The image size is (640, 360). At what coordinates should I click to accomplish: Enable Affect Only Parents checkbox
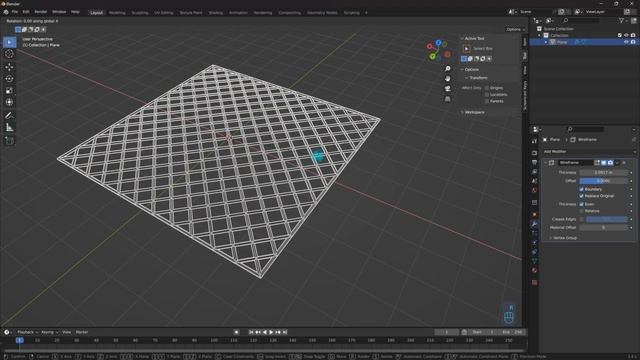pyautogui.click(x=487, y=101)
